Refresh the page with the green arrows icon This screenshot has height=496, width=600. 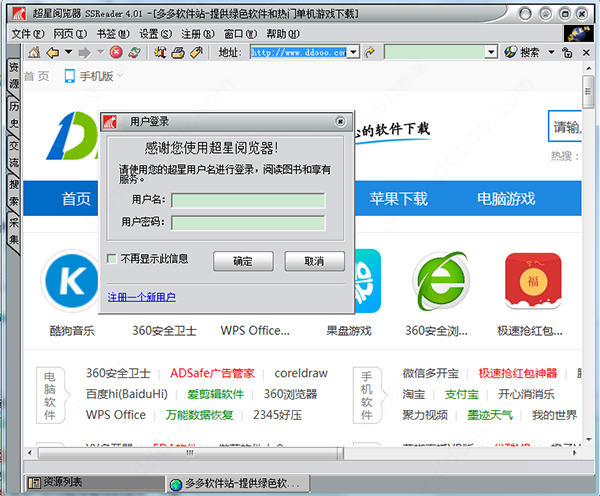134,52
